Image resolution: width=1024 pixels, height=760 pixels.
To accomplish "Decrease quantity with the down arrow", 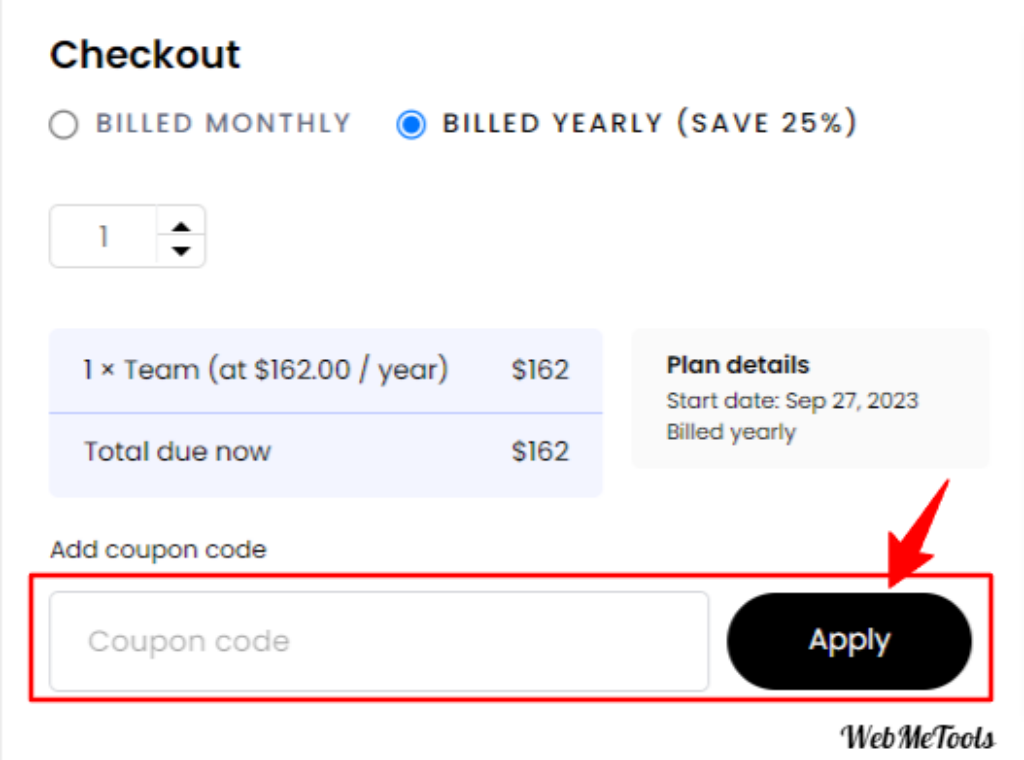I will pos(181,251).
